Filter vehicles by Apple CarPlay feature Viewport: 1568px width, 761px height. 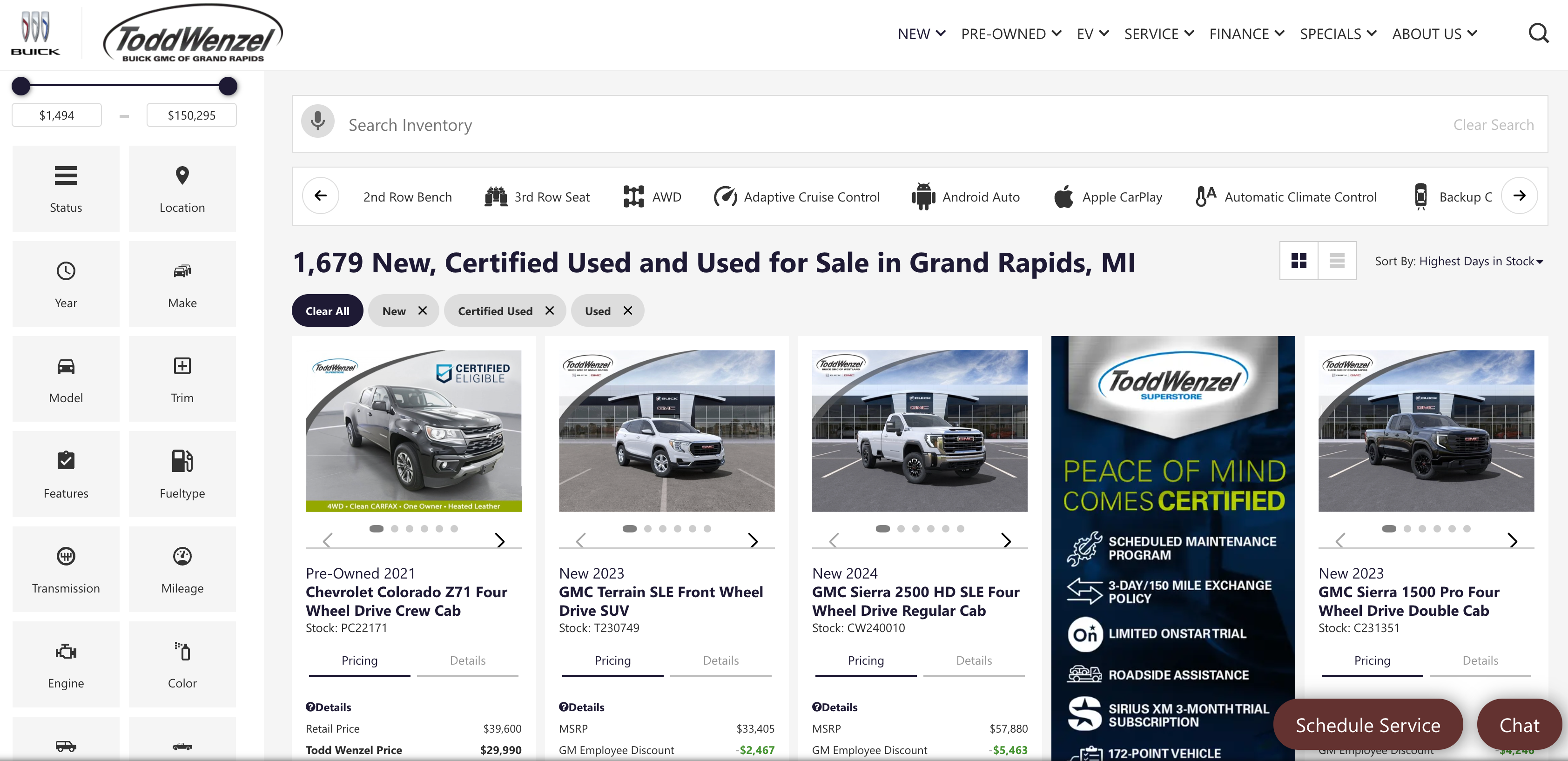(x=1108, y=196)
